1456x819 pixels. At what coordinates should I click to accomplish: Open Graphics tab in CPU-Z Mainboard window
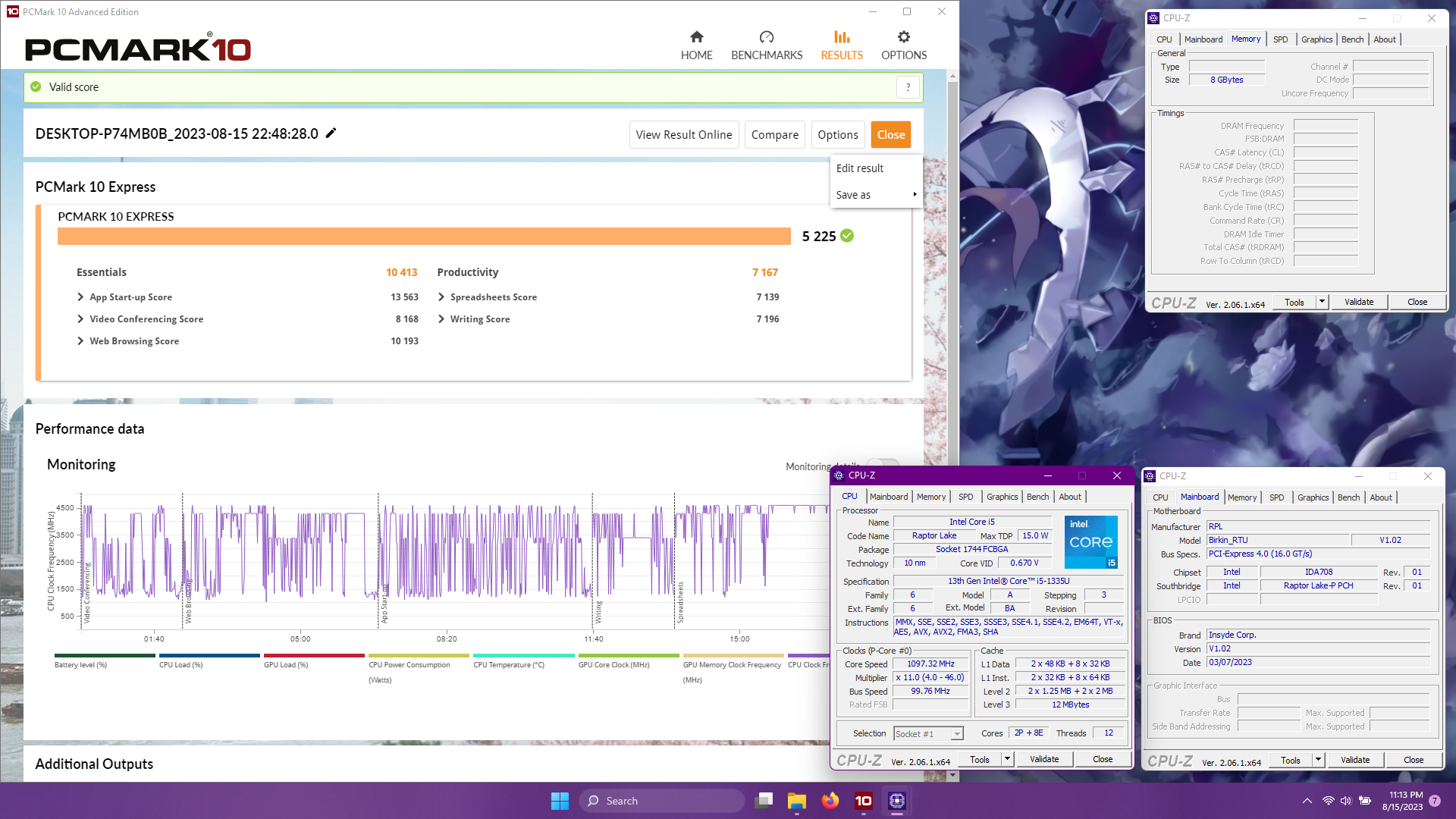1313,497
